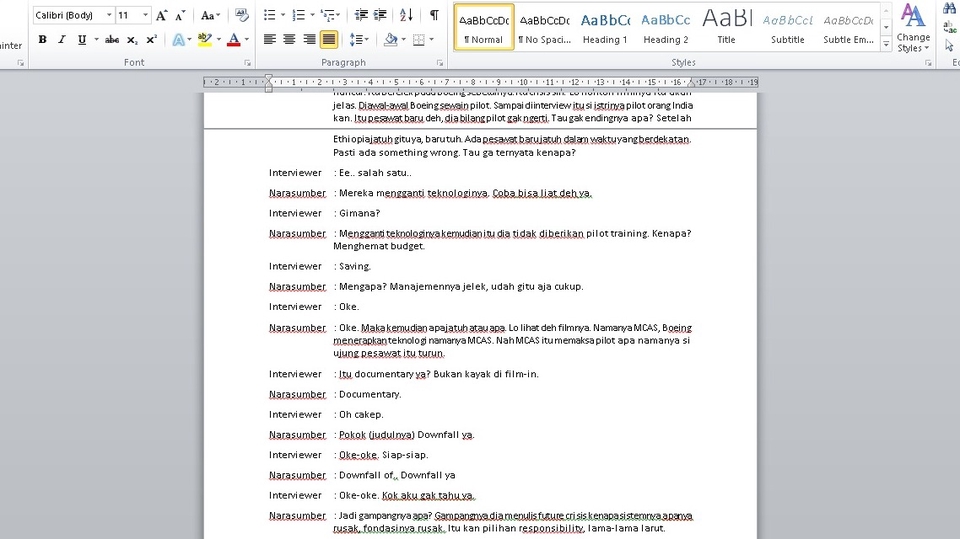
Task: Apply the Title style
Action: click(726, 27)
